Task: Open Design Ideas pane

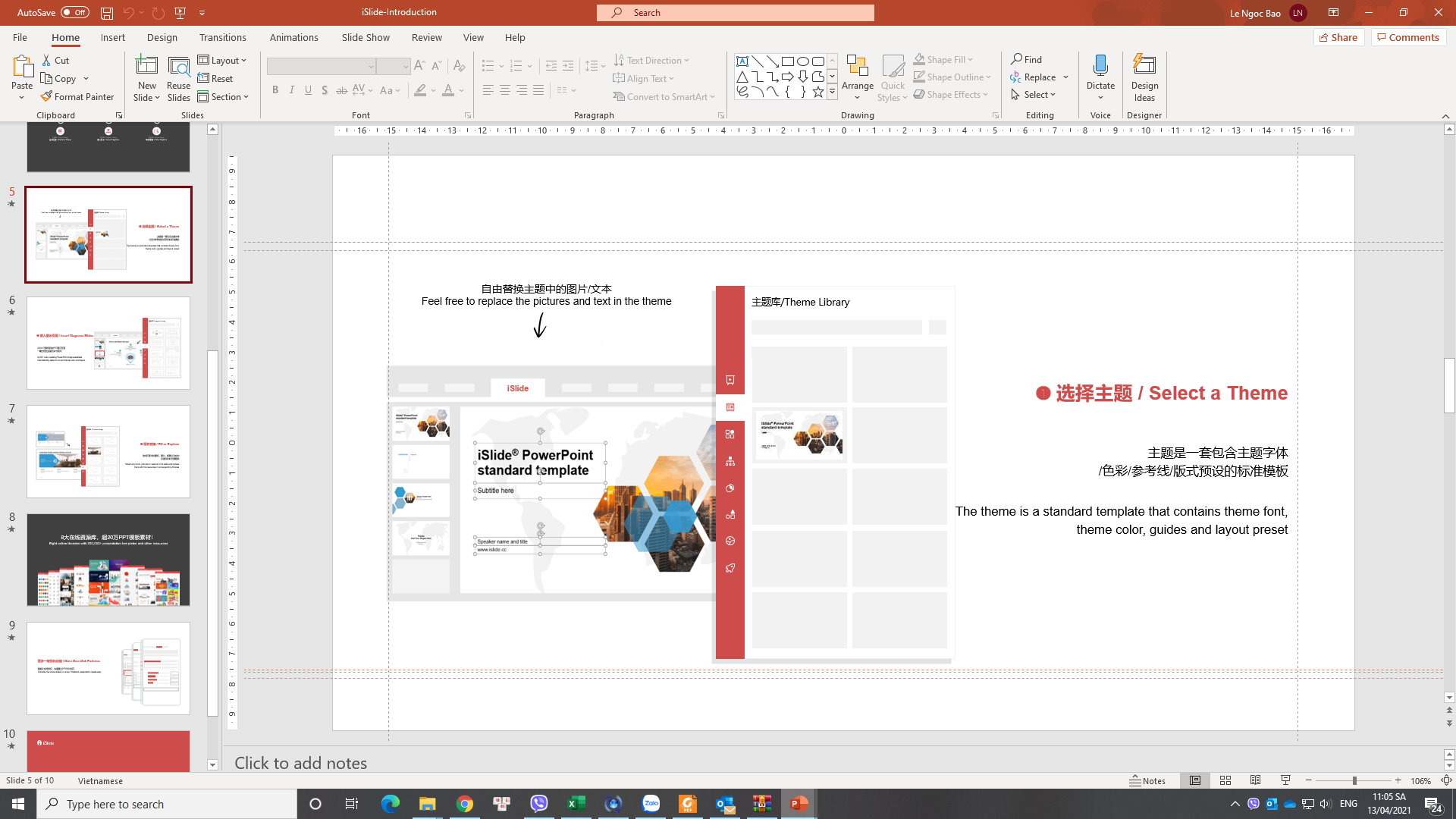Action: 1144,78
